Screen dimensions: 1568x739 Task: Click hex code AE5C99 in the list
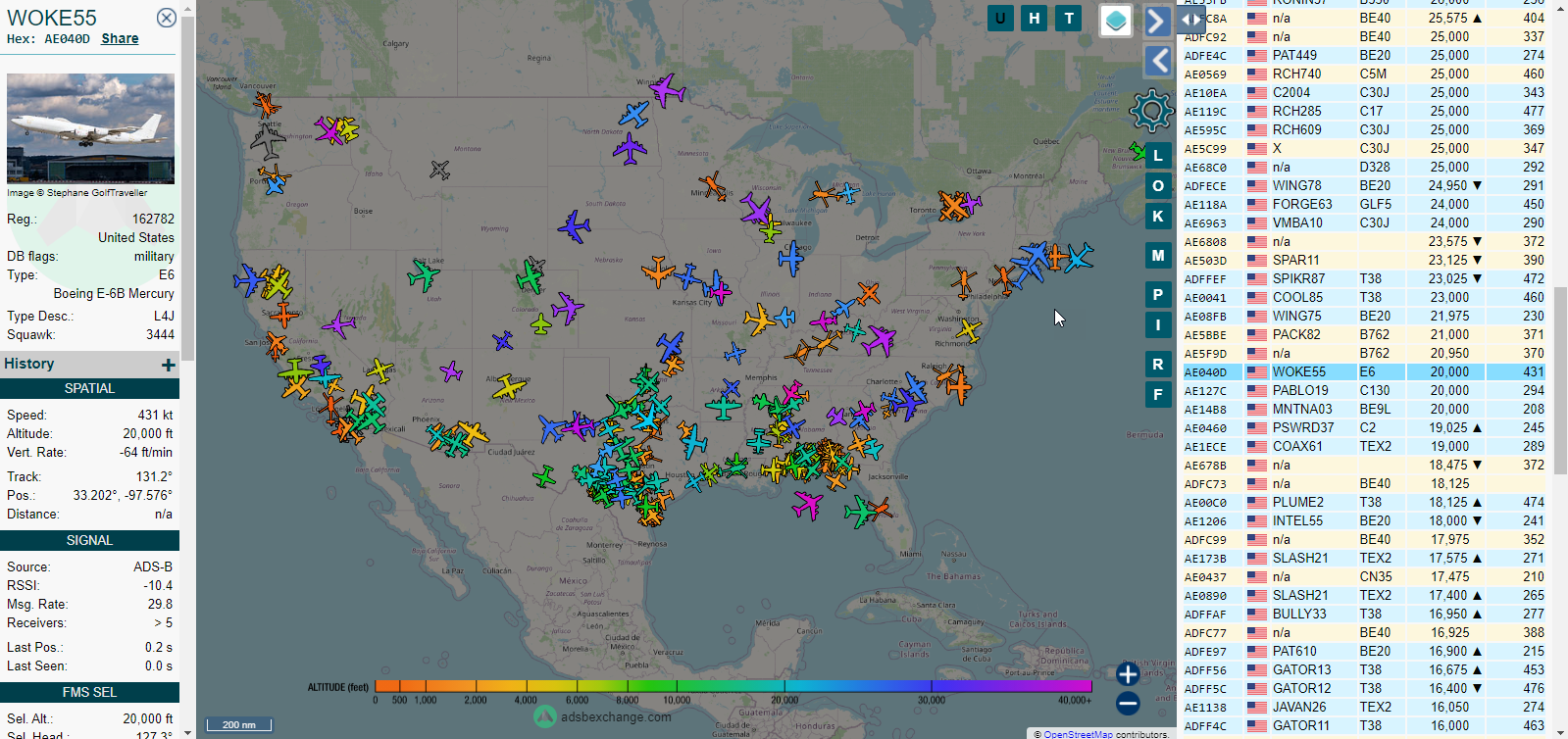click(1204, 149)
